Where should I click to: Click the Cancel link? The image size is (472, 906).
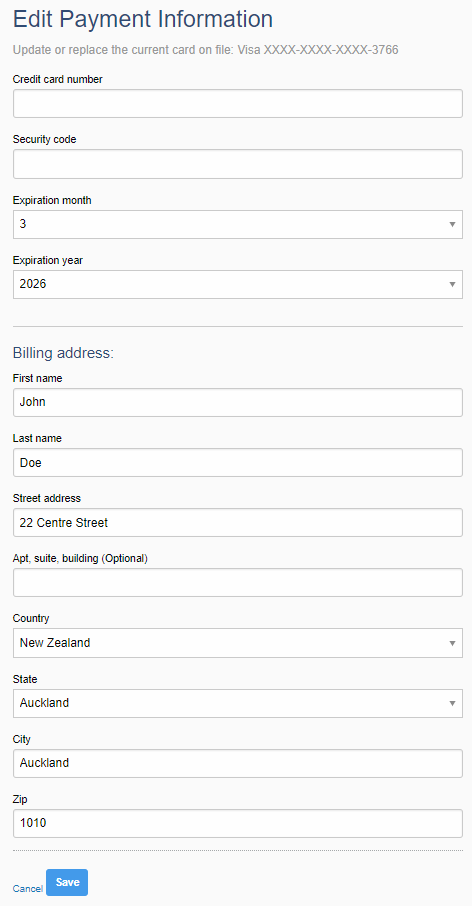(x=28, y=889)
